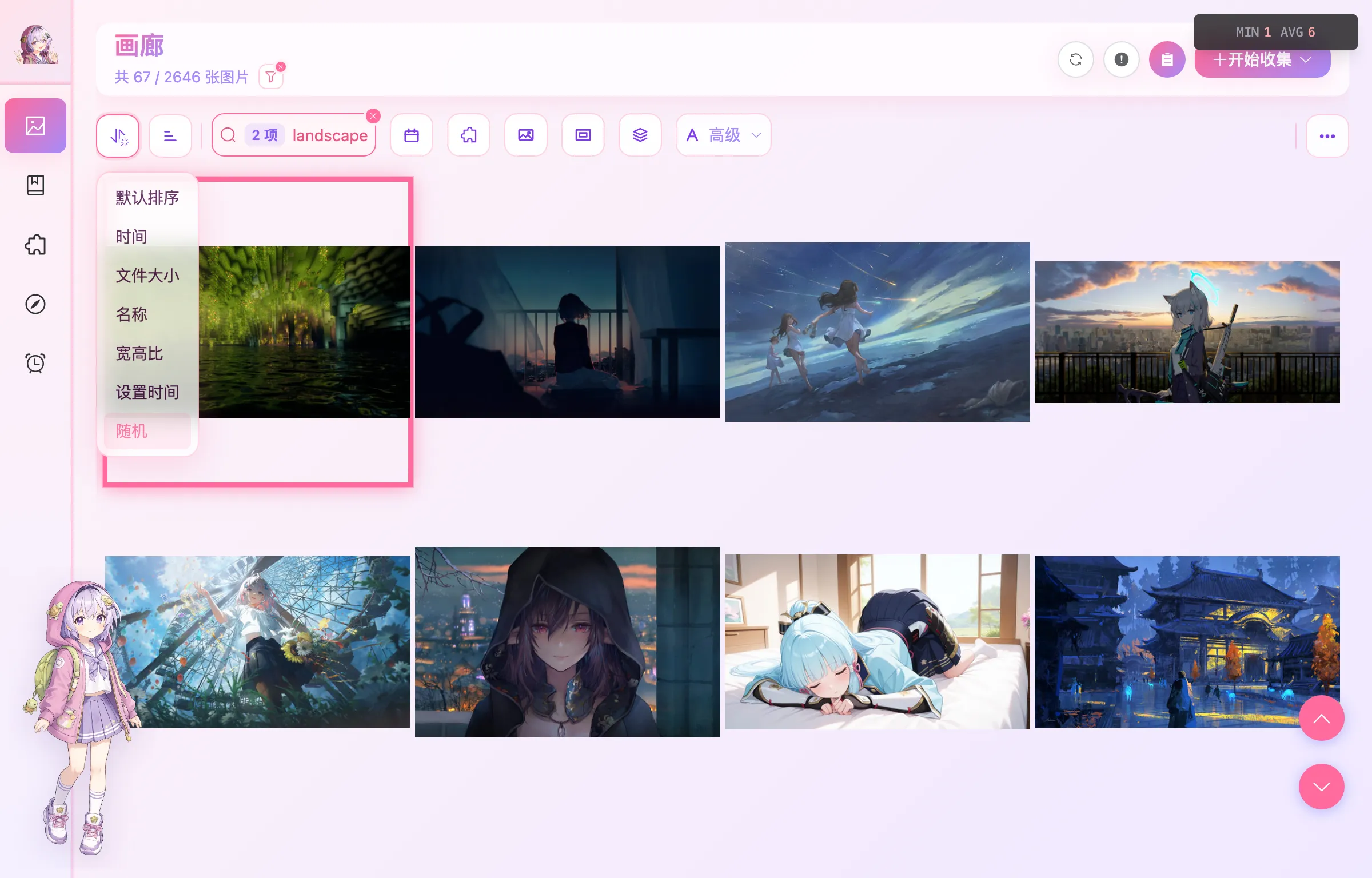Viewport: 1372px width, 878px height.
Task: Open the compass explore sidebar icon
Action: [x=35, y=304]
